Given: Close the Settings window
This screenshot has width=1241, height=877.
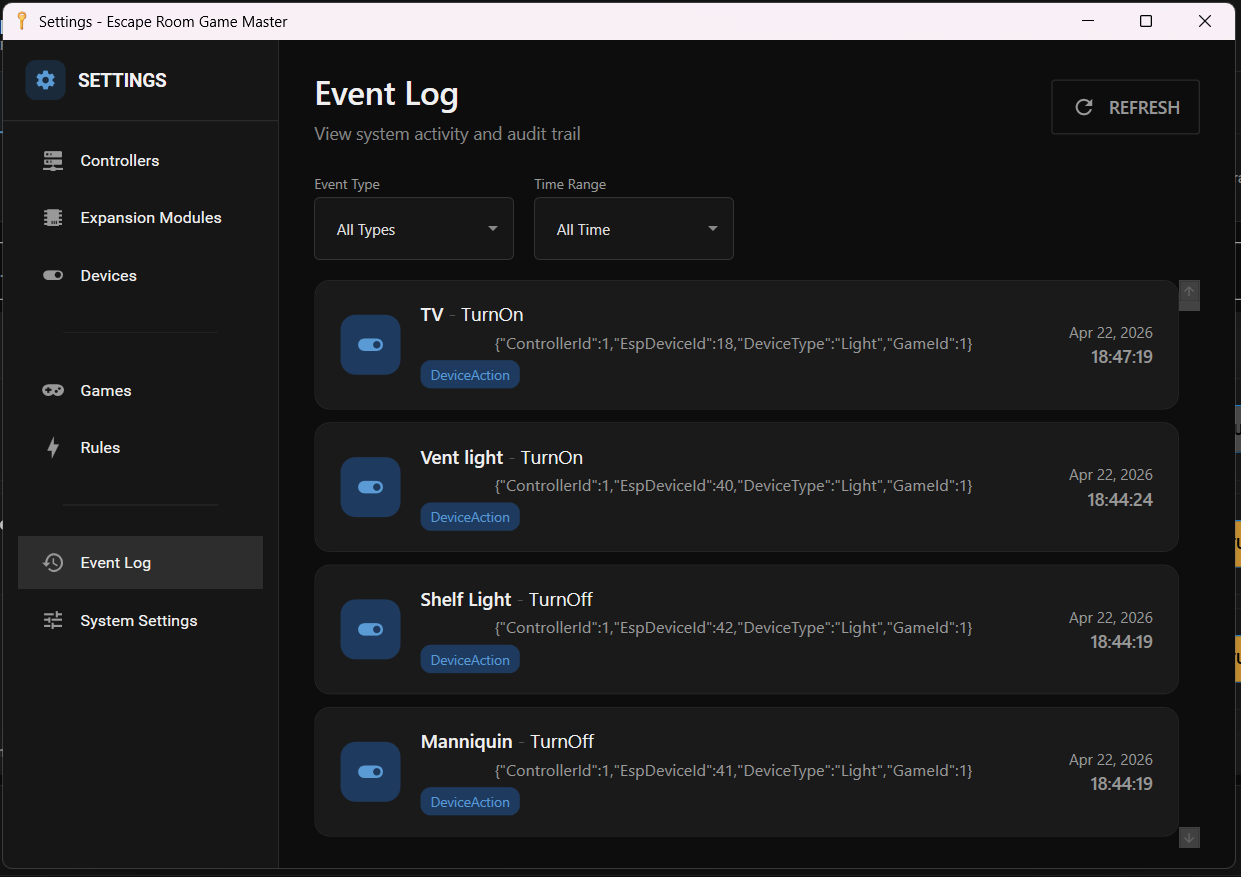Looking at the screenshot, I should pos(1205,21).
